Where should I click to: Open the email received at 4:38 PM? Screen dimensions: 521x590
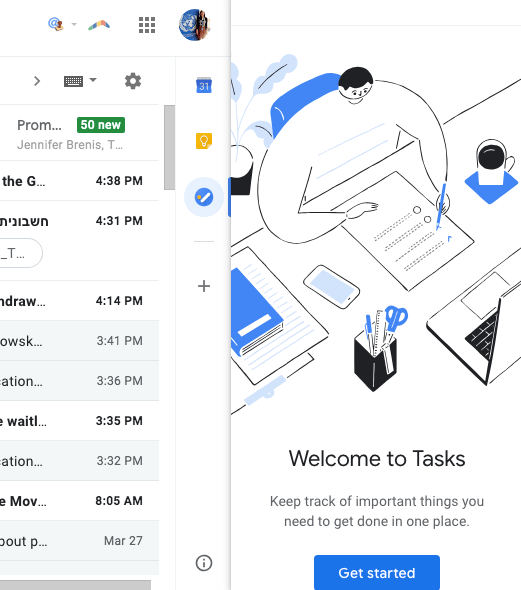pos(79,181)
